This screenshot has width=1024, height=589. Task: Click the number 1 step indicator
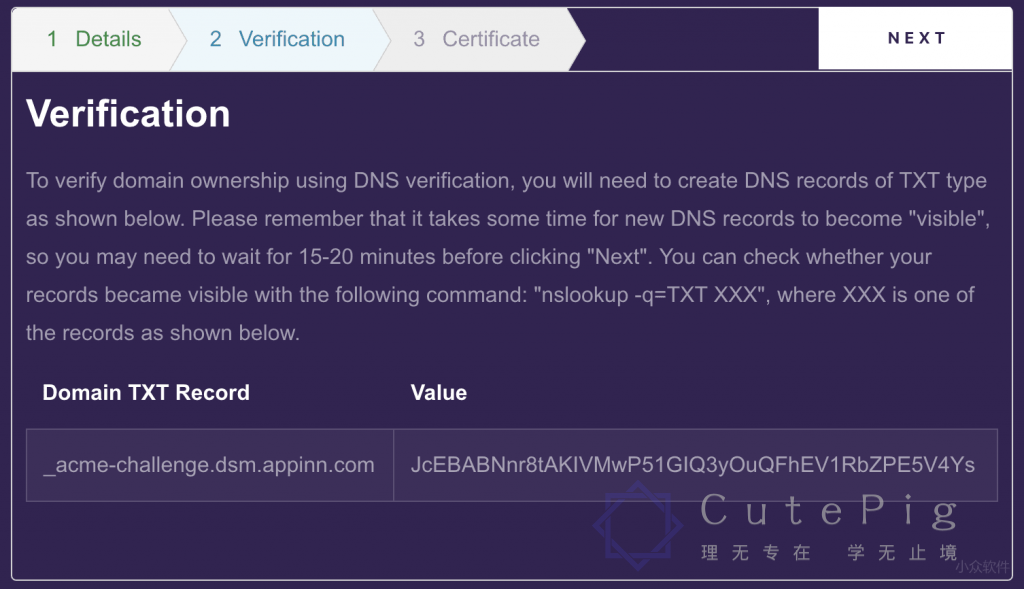(x=52, y=39)
